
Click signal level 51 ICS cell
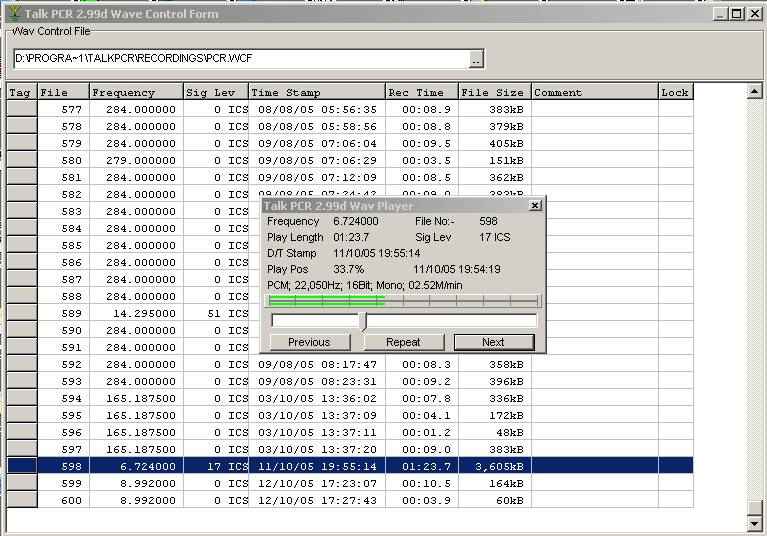[216, 313]
